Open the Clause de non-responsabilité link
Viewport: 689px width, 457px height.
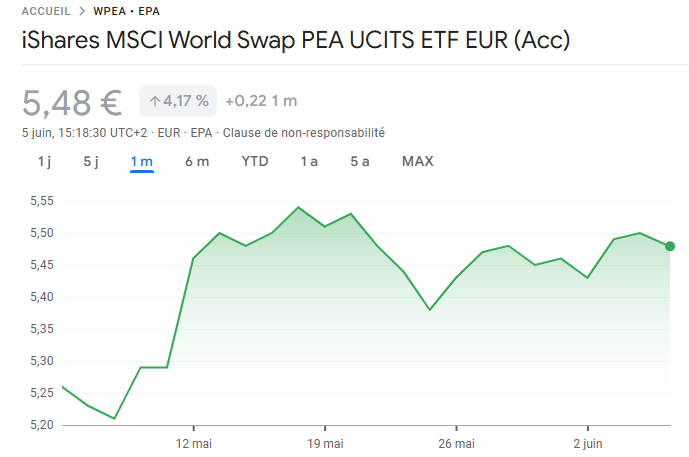coord(303,133)
